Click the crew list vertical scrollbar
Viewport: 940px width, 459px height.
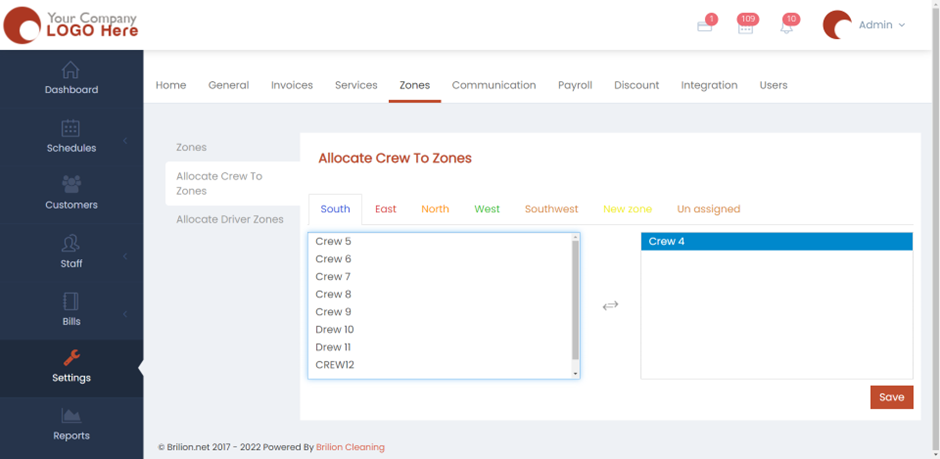click(x=575, y=300)
